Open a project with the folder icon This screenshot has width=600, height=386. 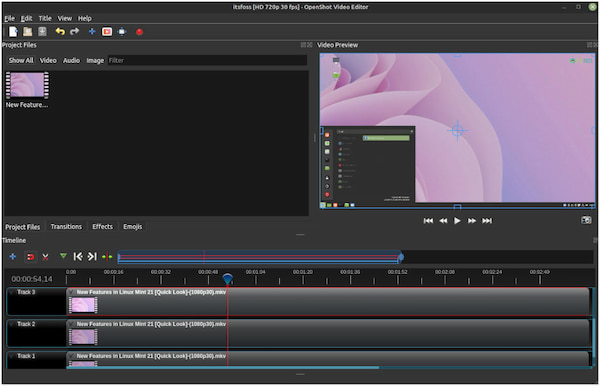point(28,32)
